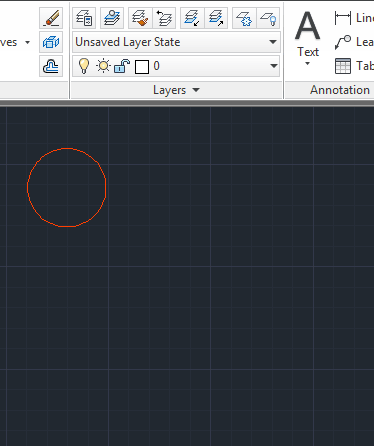Select the Offset tool icon
This screenshot has width=374, height=446.
[51, 66]
